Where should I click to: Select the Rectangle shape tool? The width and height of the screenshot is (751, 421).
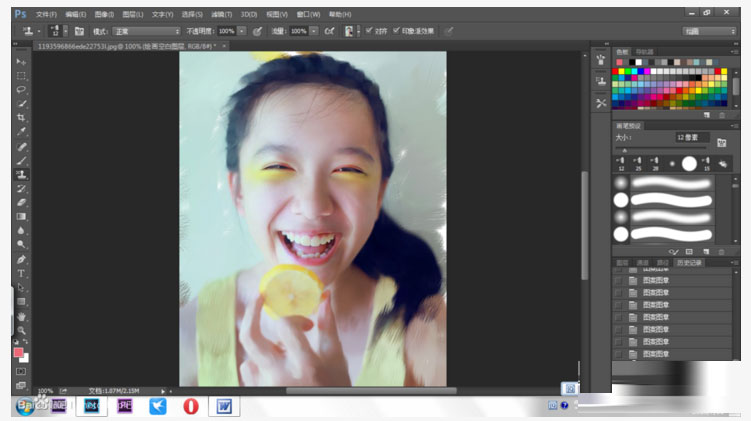click(21, 302)
